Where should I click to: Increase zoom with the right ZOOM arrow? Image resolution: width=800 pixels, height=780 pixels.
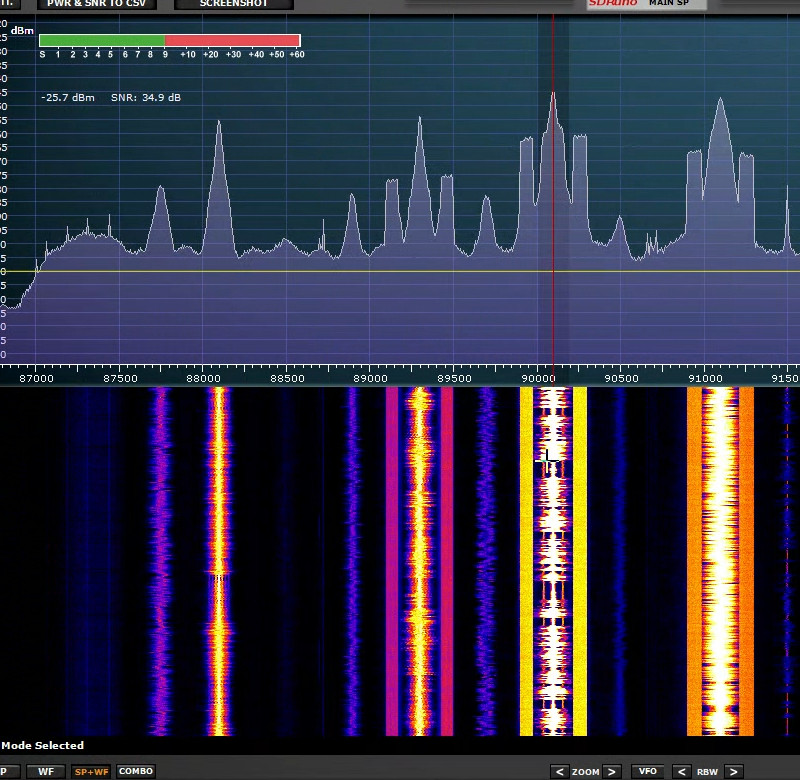(612, 771)
